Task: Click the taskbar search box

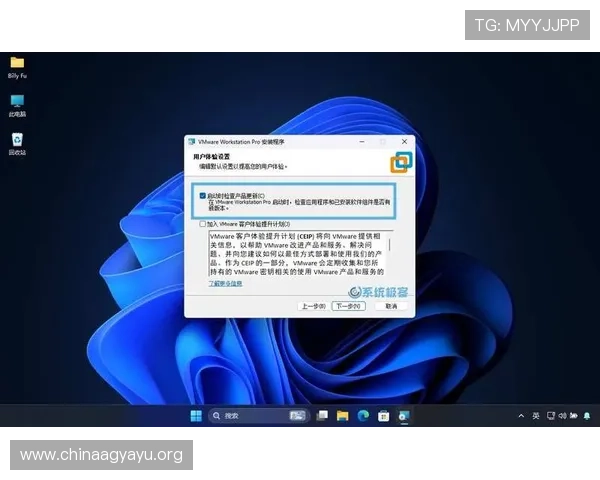Action: 259,416
